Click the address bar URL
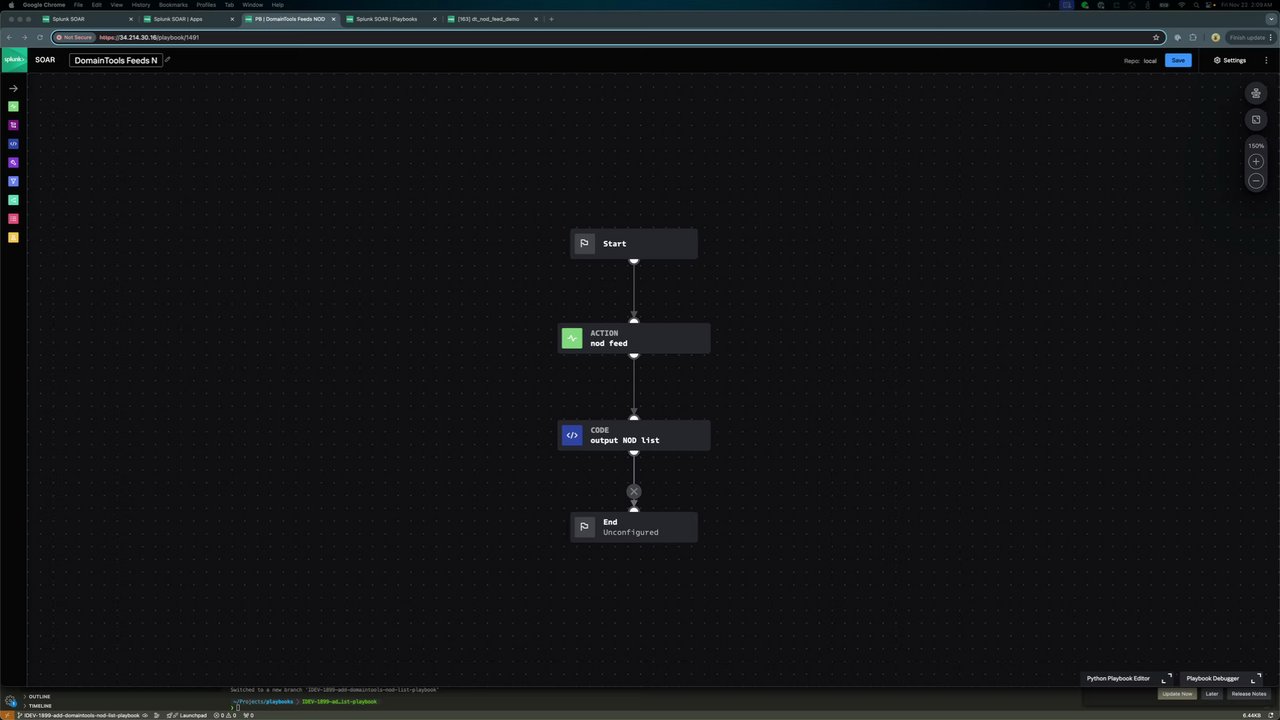1280x720 pixels. pyautogui.click(x=149, y=37)
